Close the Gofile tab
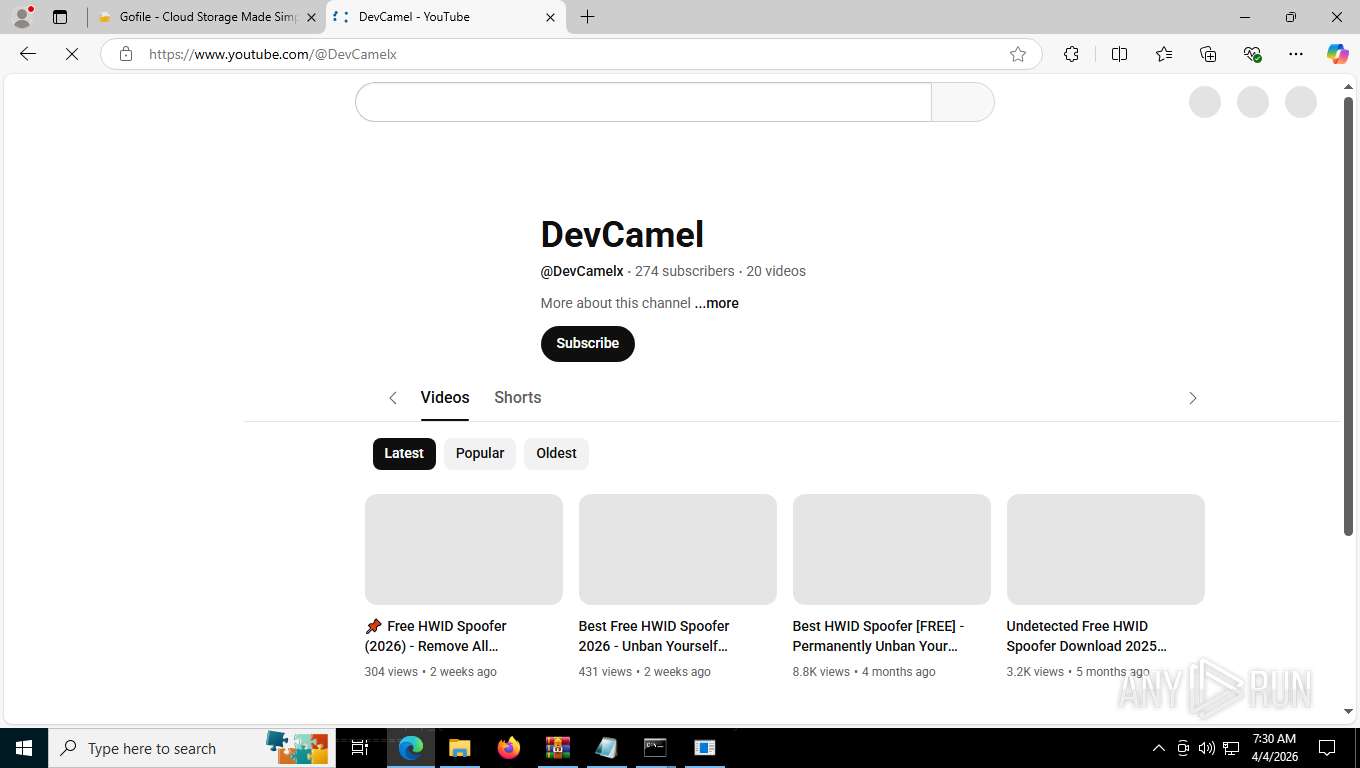 point(311,17)
